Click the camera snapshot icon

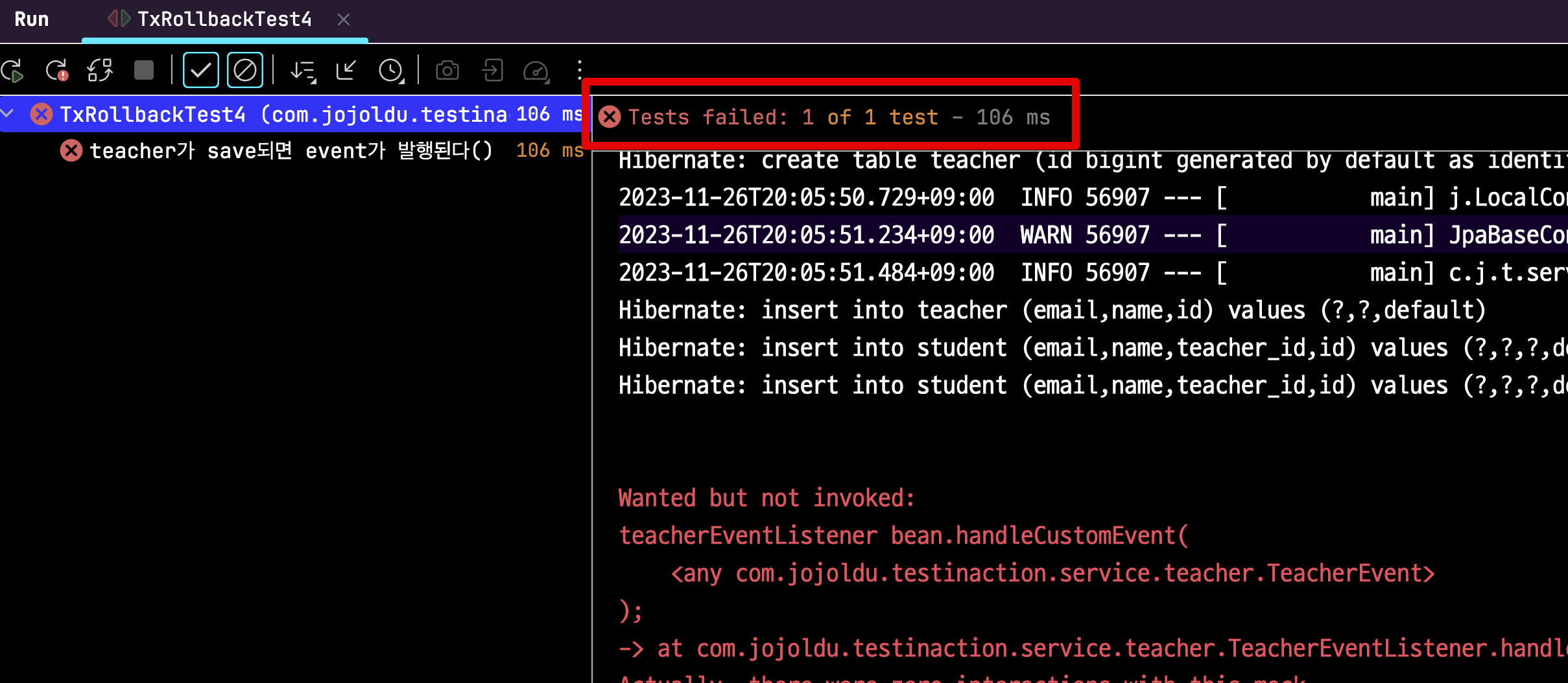pos(447,70)
